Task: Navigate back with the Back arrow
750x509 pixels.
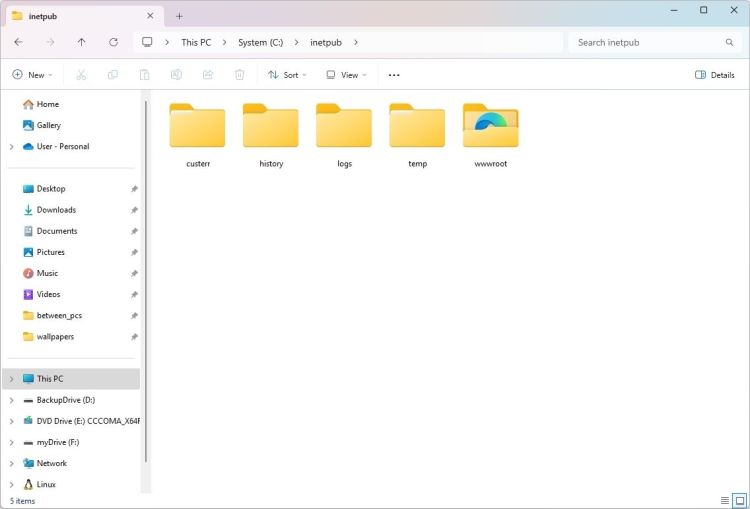Action: click(18, 42)
